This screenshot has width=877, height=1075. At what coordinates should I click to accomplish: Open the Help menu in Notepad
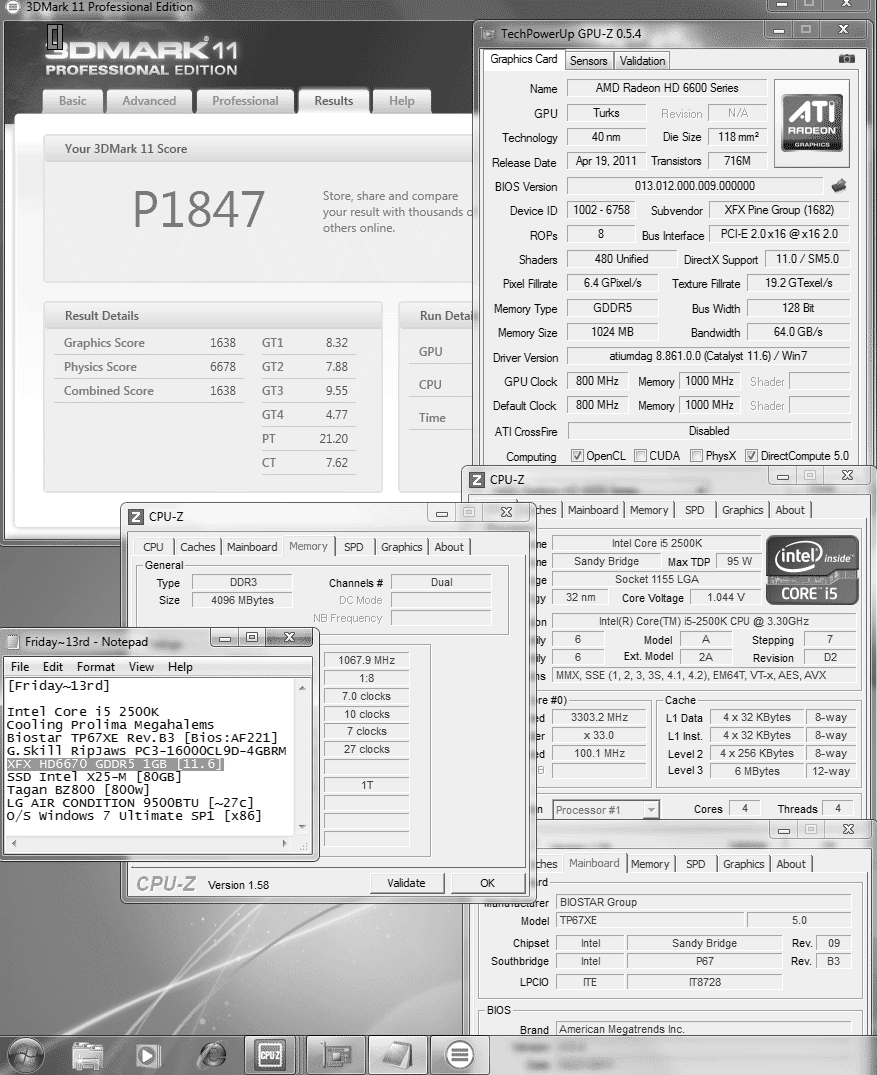pos(180,667)
